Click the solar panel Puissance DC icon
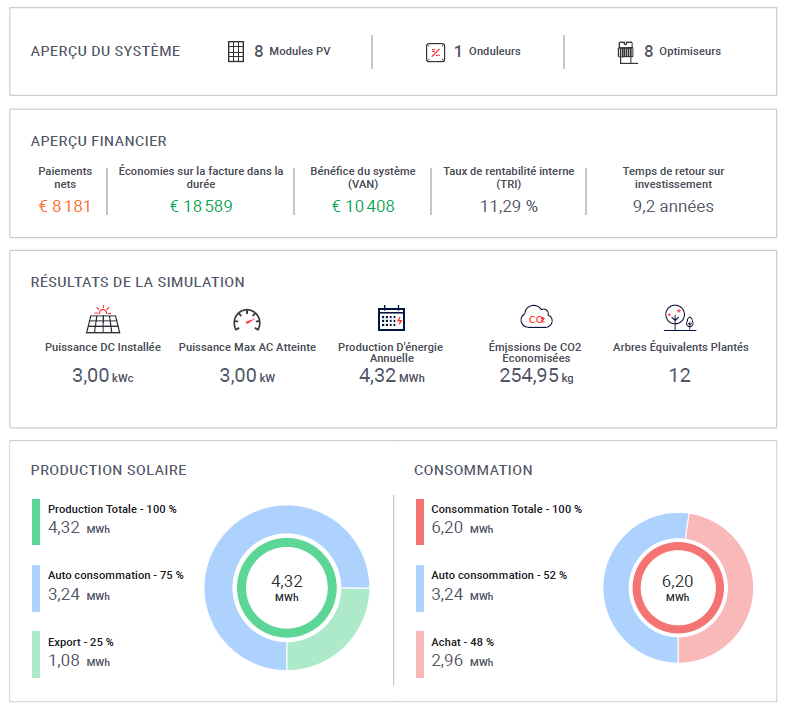This screenshot has width=796, height=717. [x=103, y=319]
